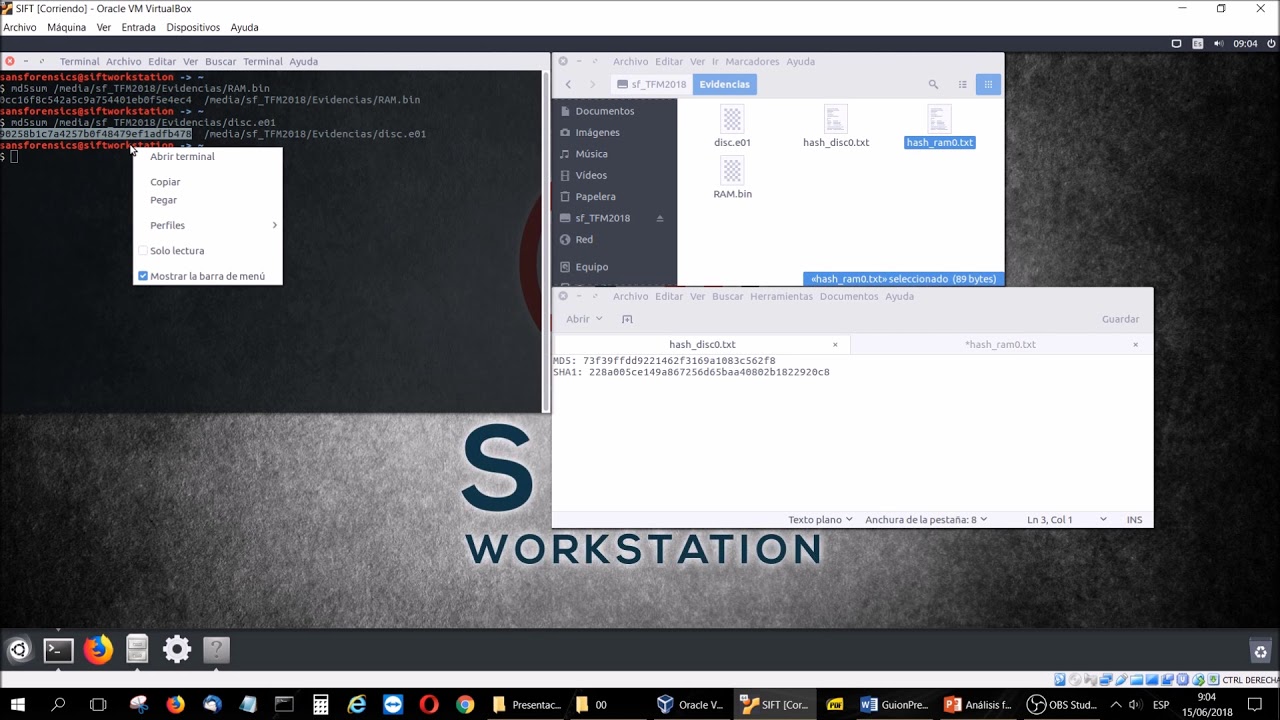The width and height of the screenshot is (1280, 720).
Task: Expand the Perfiles submenu
Action: point(208,225)
